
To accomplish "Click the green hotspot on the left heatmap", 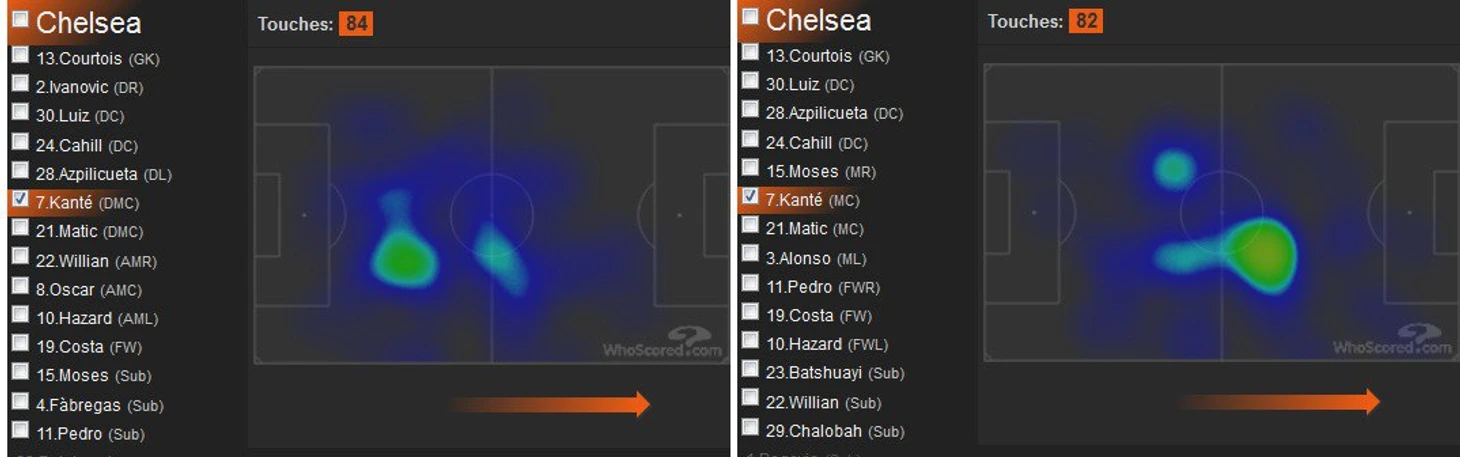I will (x=405, y=260).
